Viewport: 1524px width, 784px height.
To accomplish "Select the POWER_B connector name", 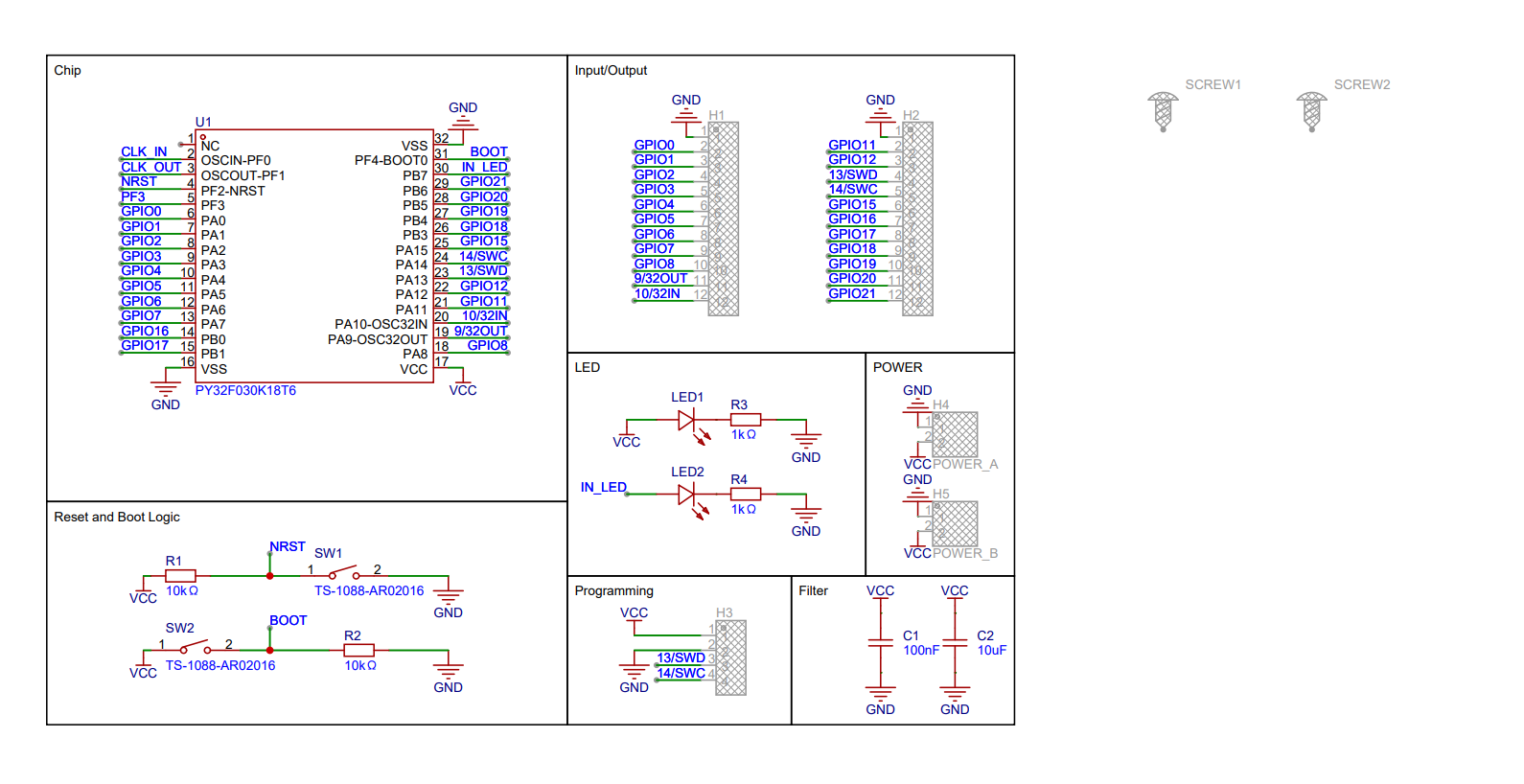I will (x=965, y=553).
